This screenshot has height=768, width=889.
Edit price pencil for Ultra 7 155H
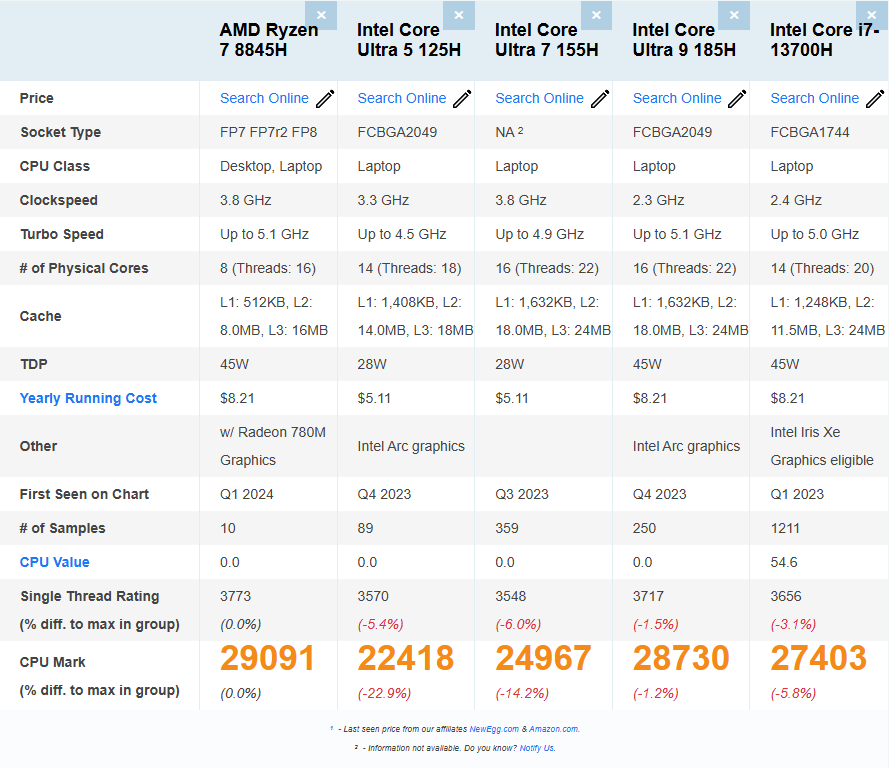point(600,99)
